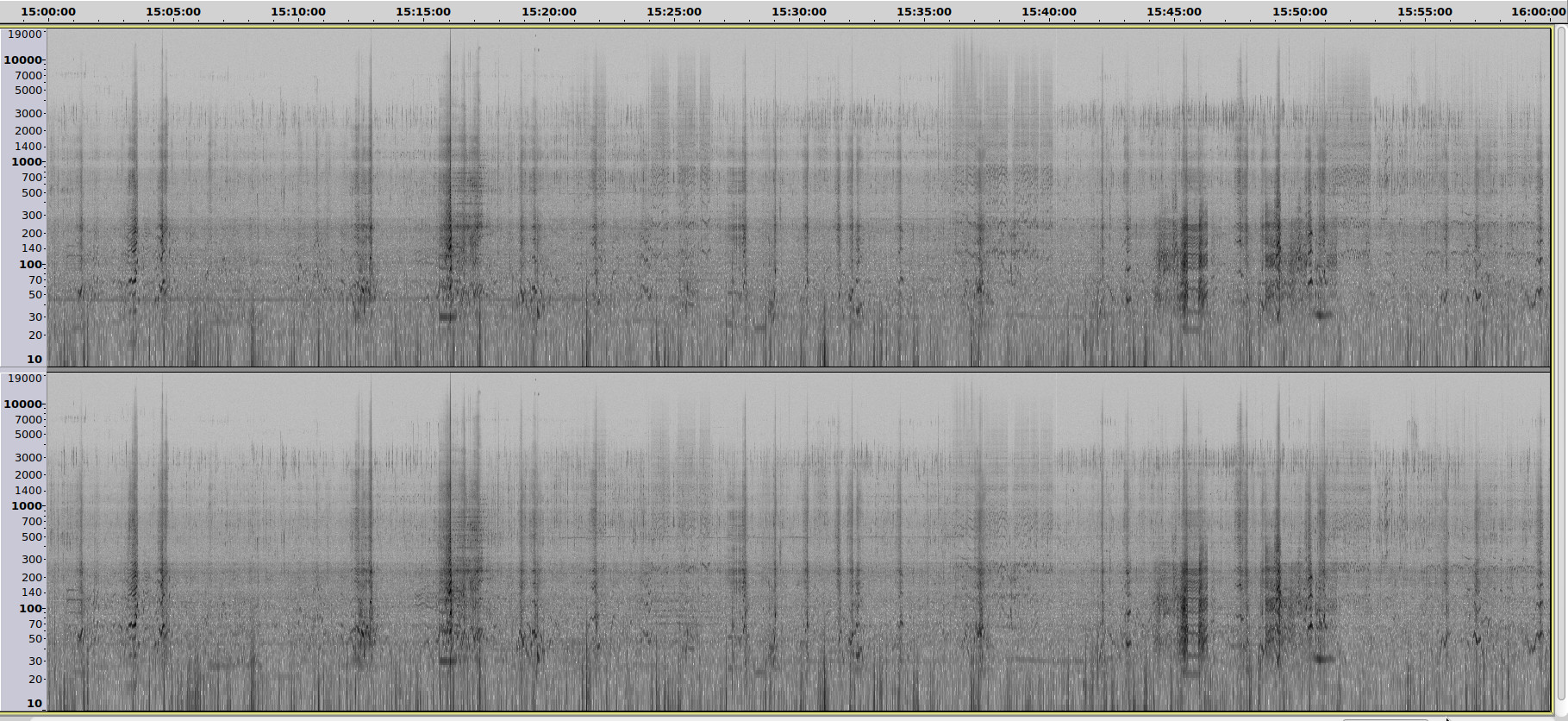Click 500 on lower channel frequency scale
The image size is (1568, 721).
32,537
